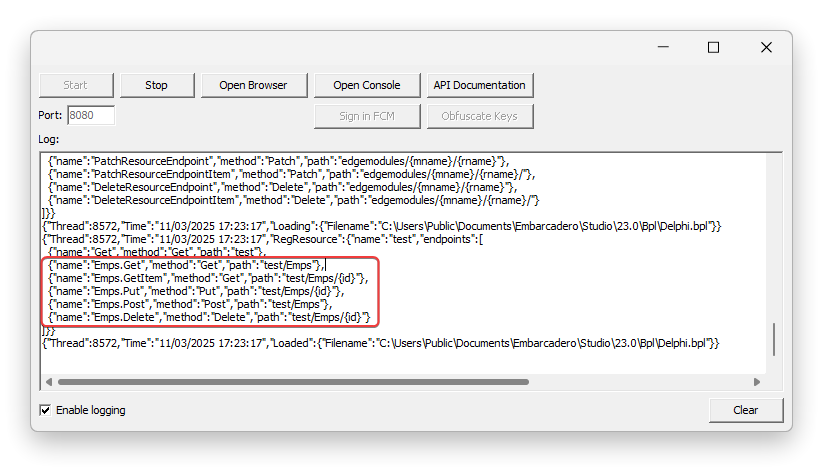Click inside the Port number field
Image resolution: width=823 pixels, height=472 pixels.
91,116
